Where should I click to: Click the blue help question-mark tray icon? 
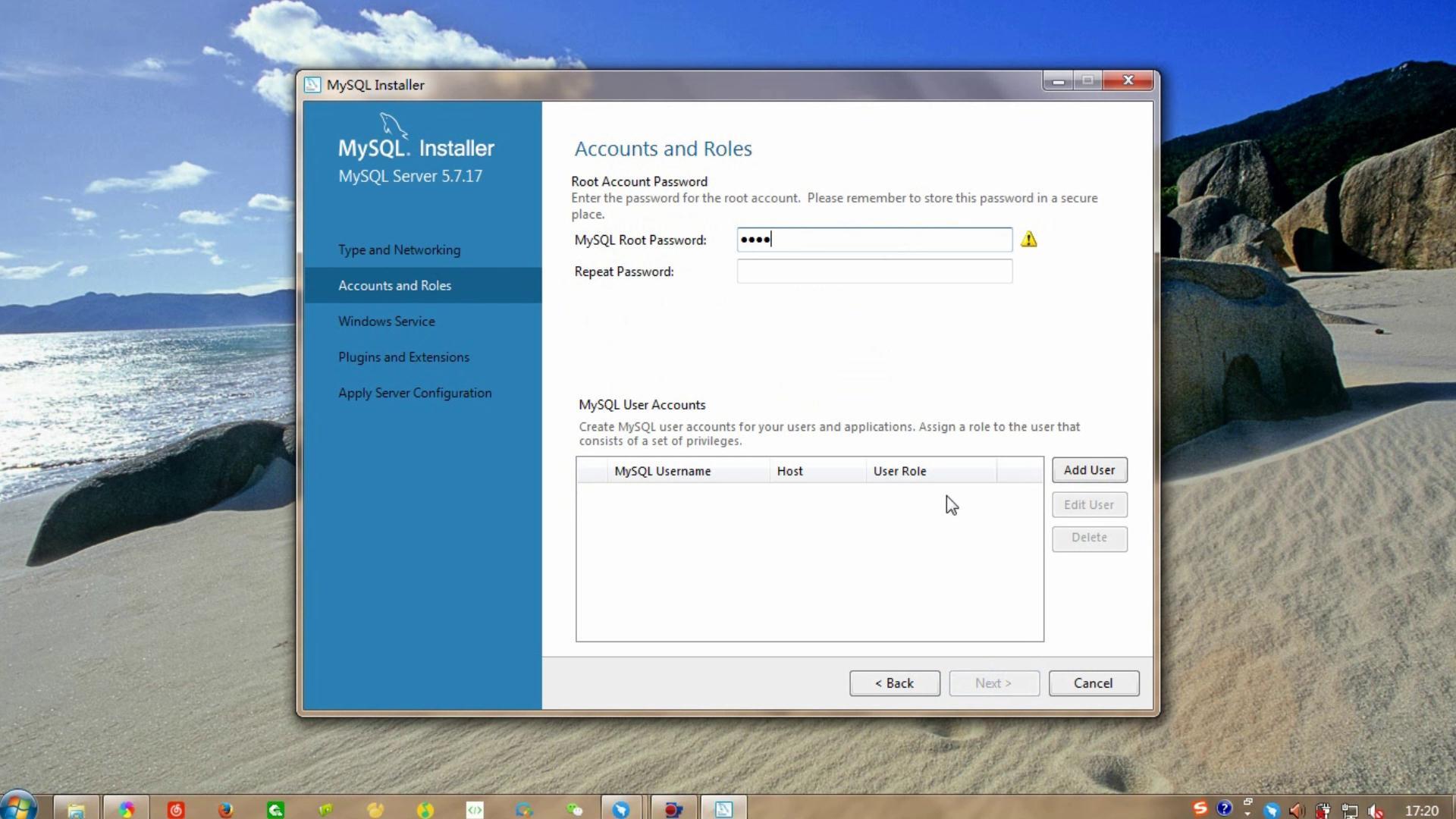click(1224, 808)
